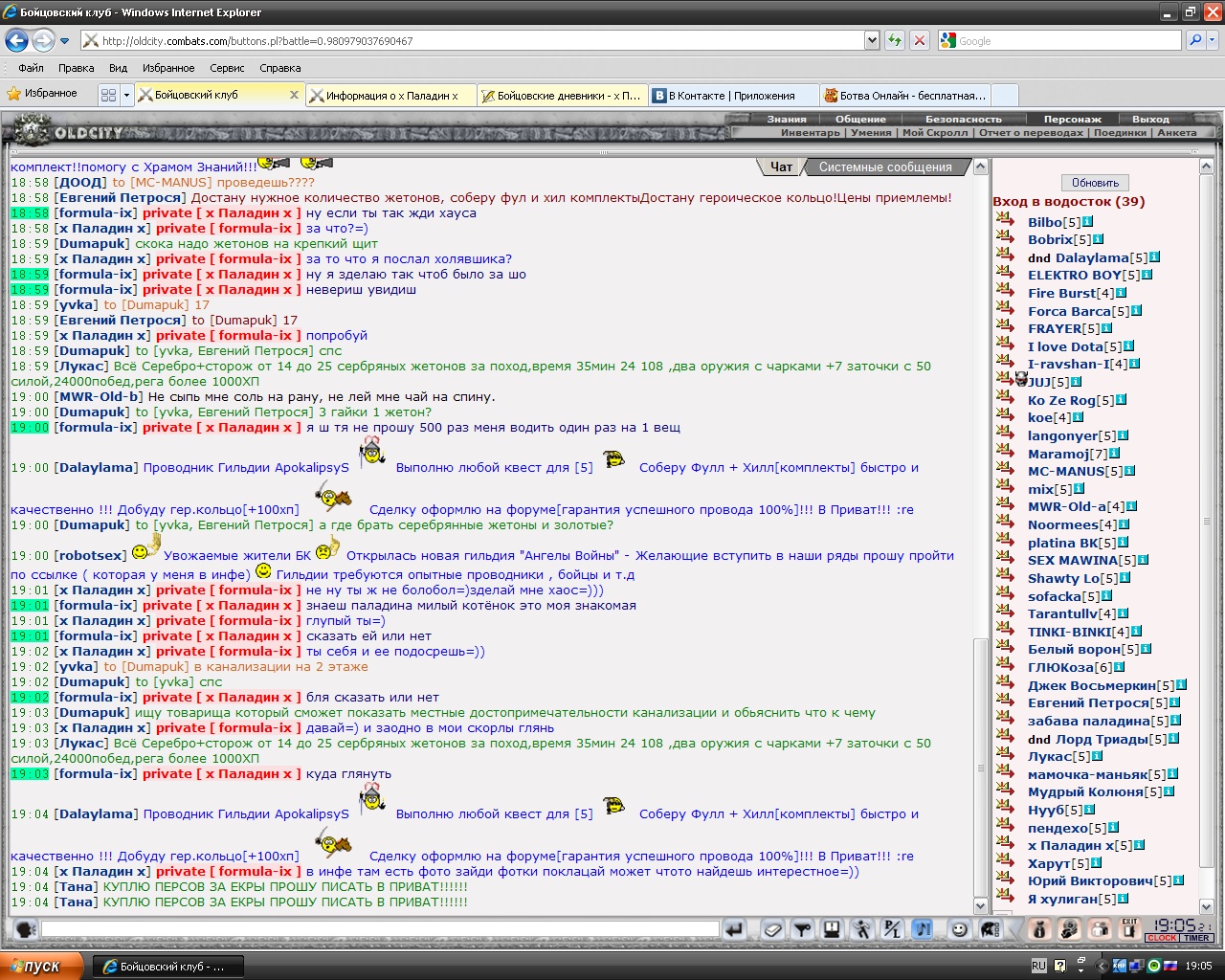1225x980 pixels.
Task: Open the Справка menu
Action: point(279,68)
